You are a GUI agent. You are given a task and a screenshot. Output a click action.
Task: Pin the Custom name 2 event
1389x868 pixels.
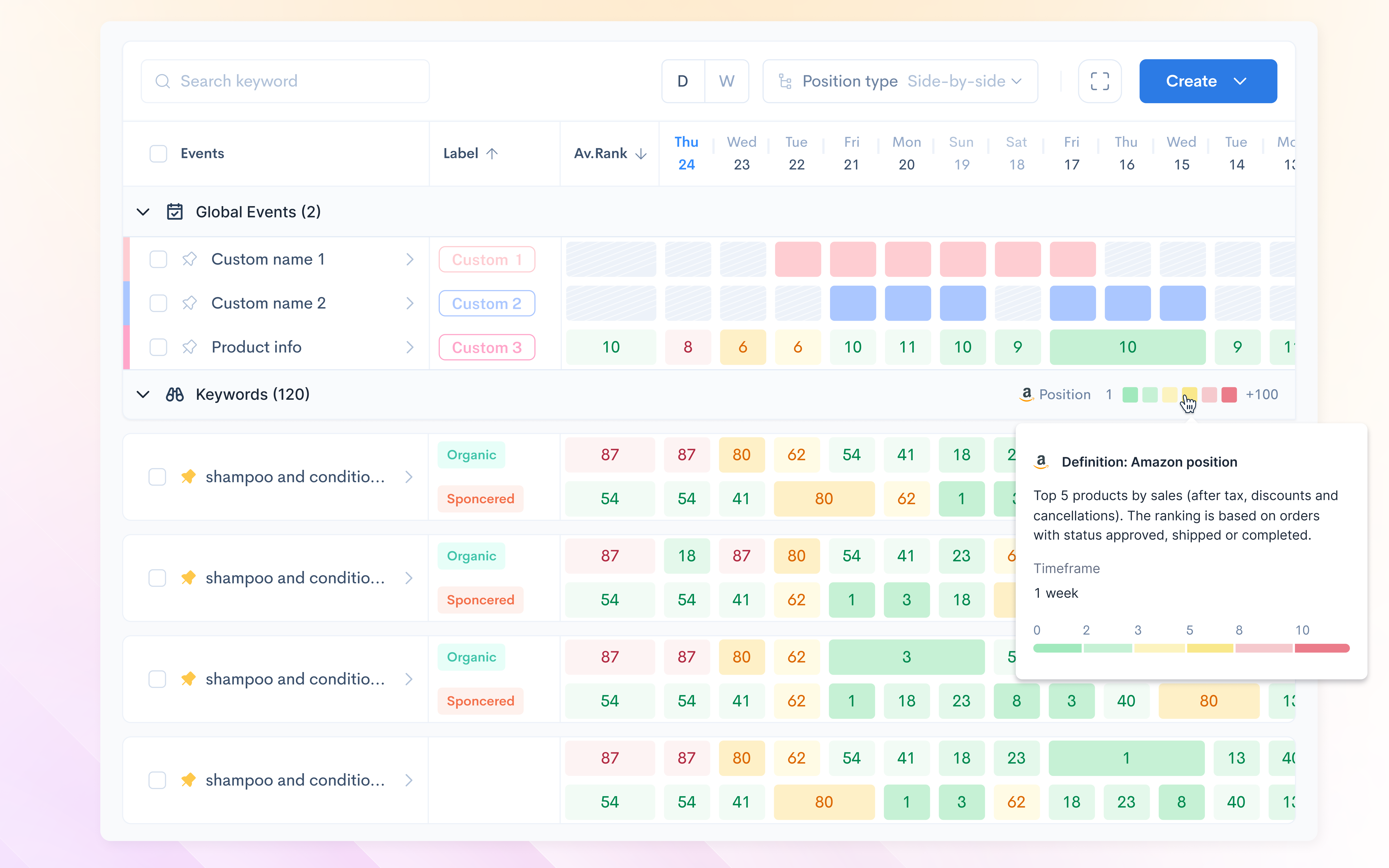[189, 303]
